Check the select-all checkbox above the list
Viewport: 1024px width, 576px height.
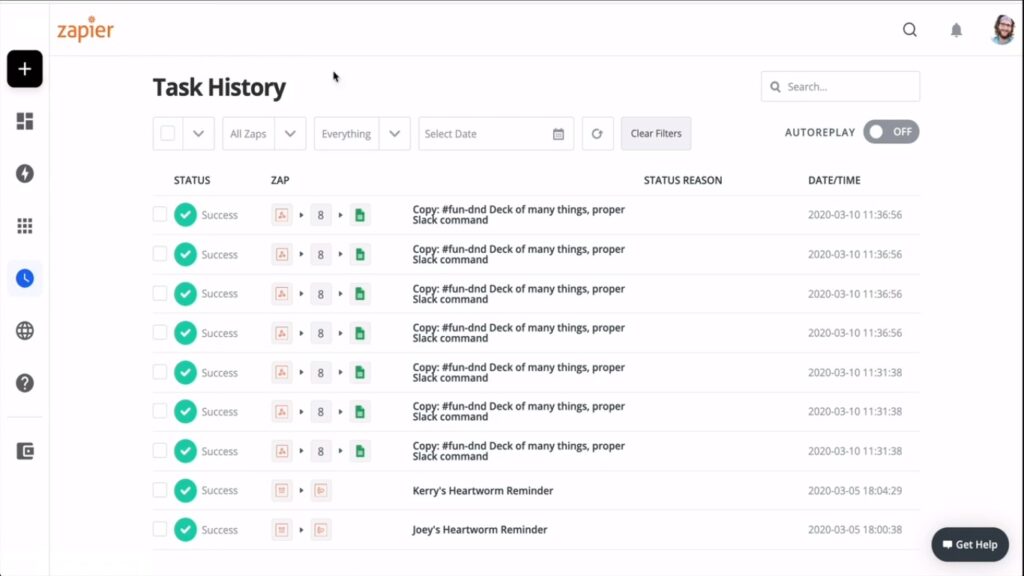point(167,133)
